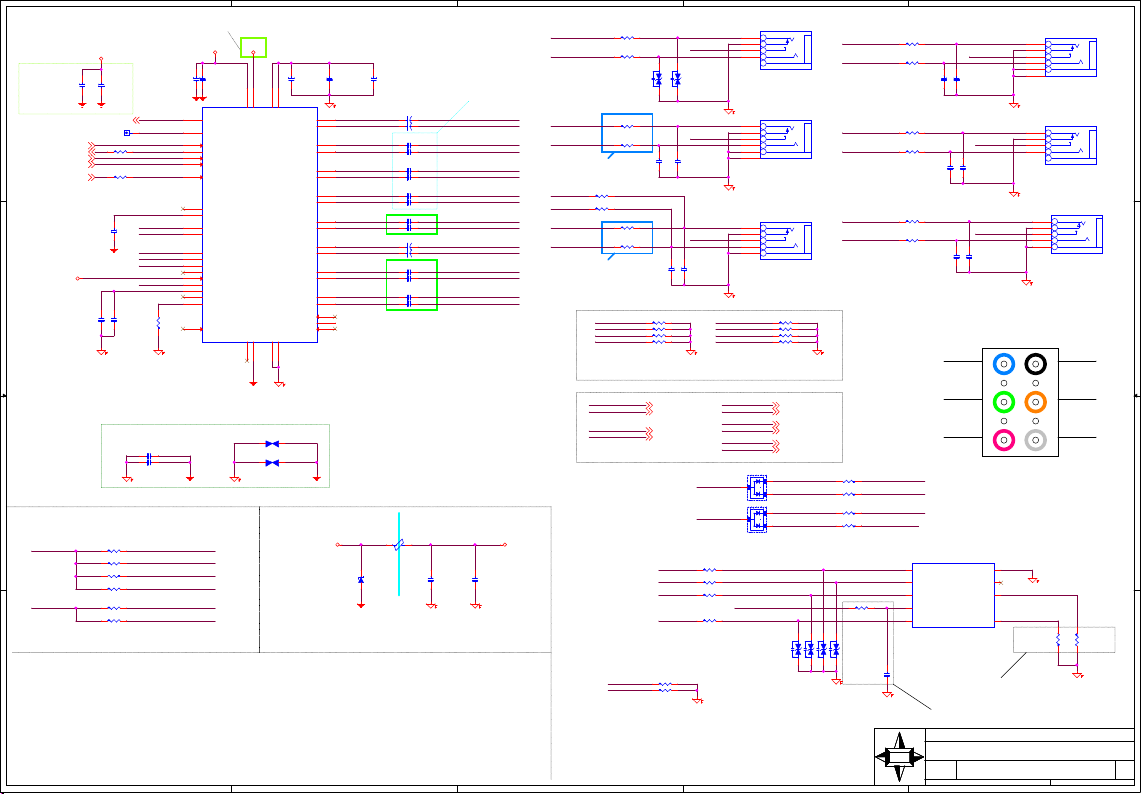This screenshot has height=794, width=1148.
Task: Select the lower blue dashed transistor symbol
Action: pyautogui.click(x=757, y=520)
